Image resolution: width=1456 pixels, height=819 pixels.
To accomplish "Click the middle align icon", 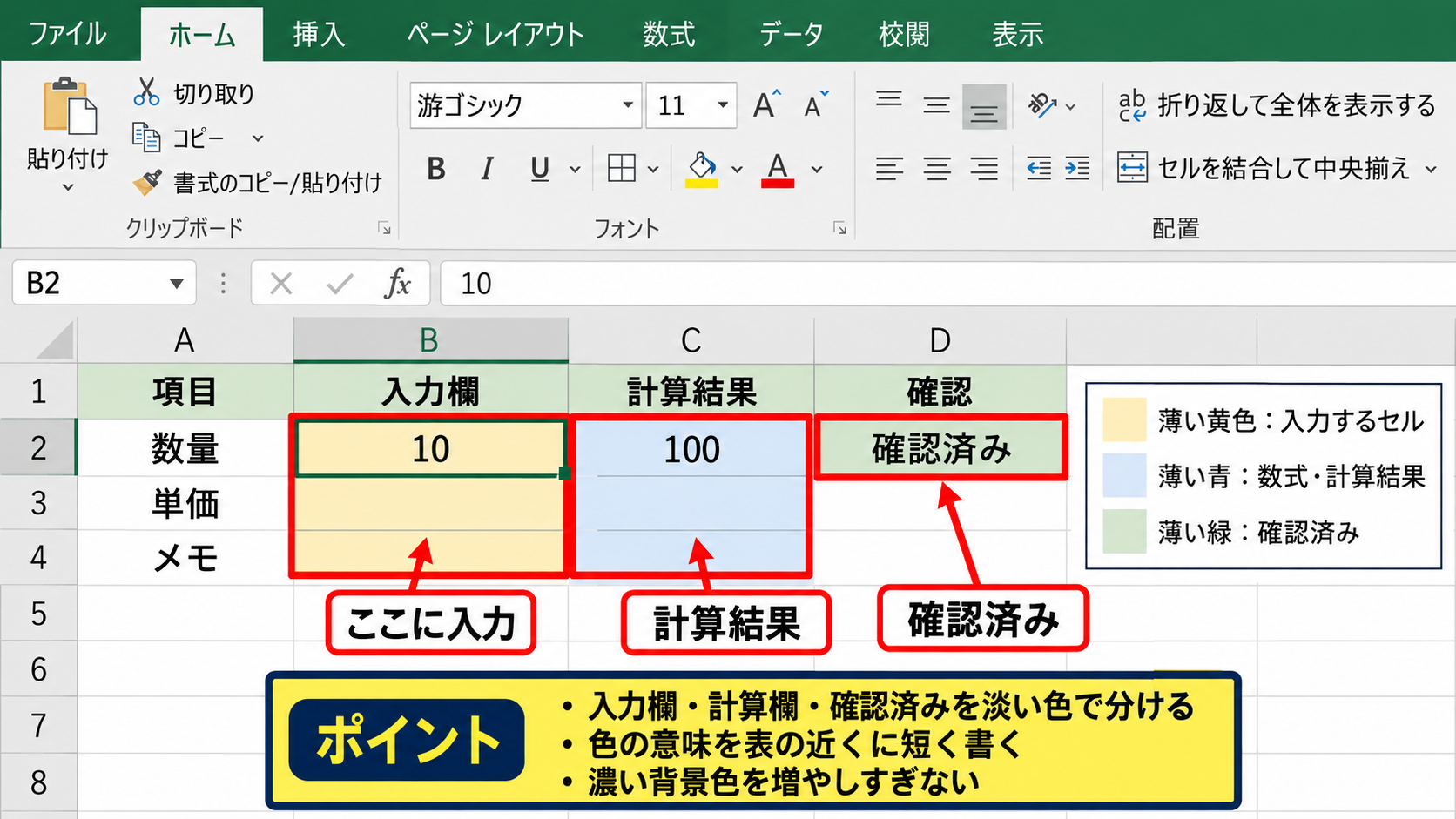I will tap(937, 106).
